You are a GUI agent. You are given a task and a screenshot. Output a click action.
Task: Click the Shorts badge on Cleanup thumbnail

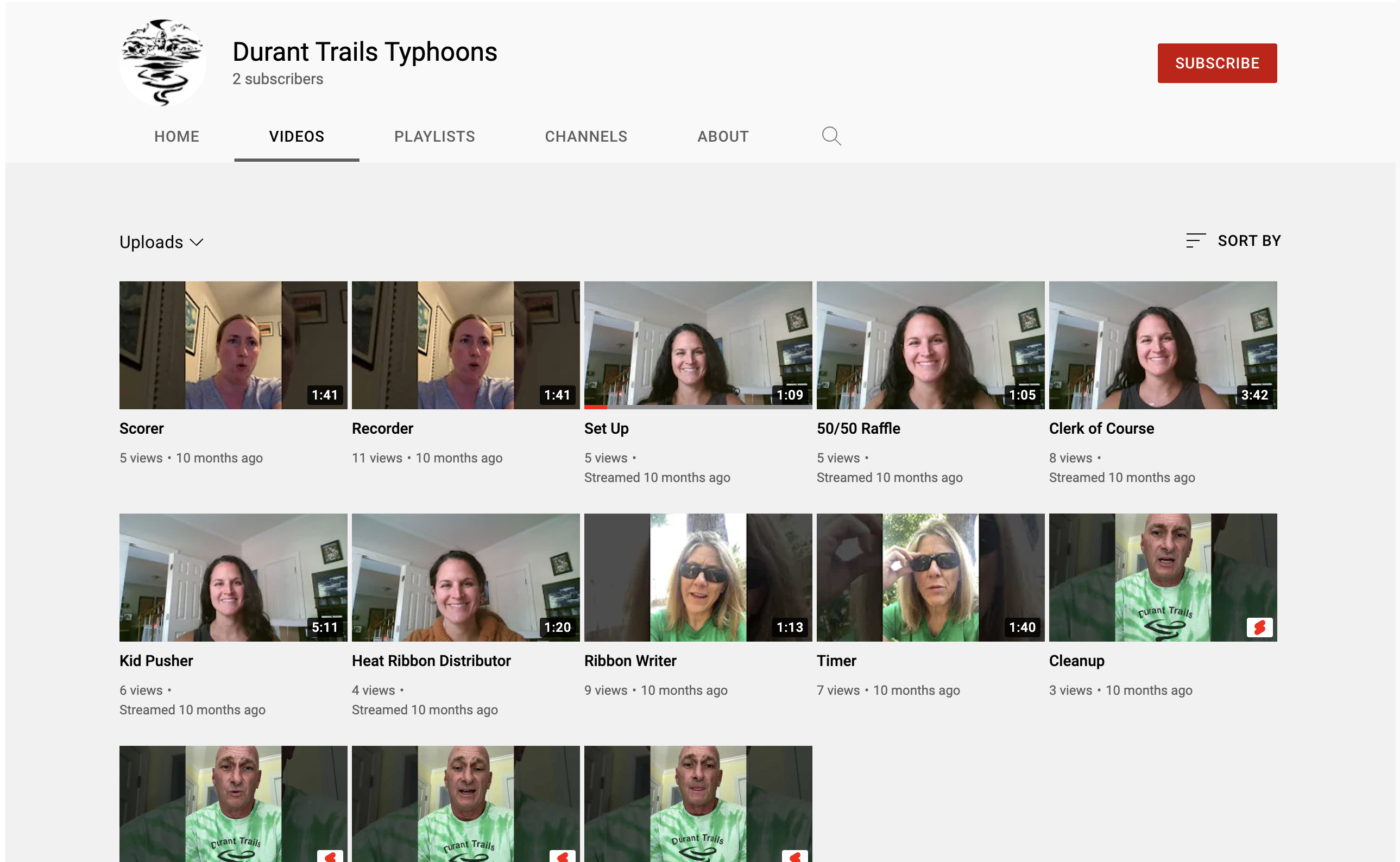(1259, 627)
